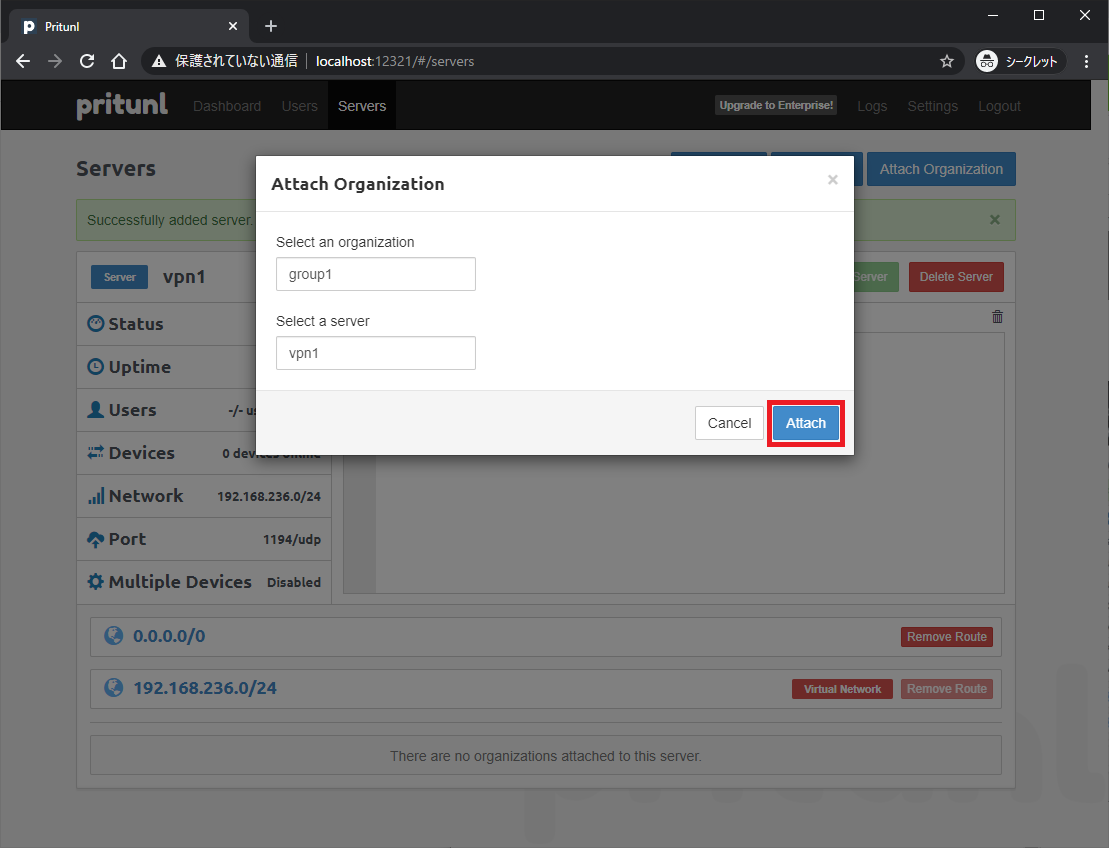Screen dimensions: 1109x848
Task: Click the not secure warning icon
Action: (159, 62)
